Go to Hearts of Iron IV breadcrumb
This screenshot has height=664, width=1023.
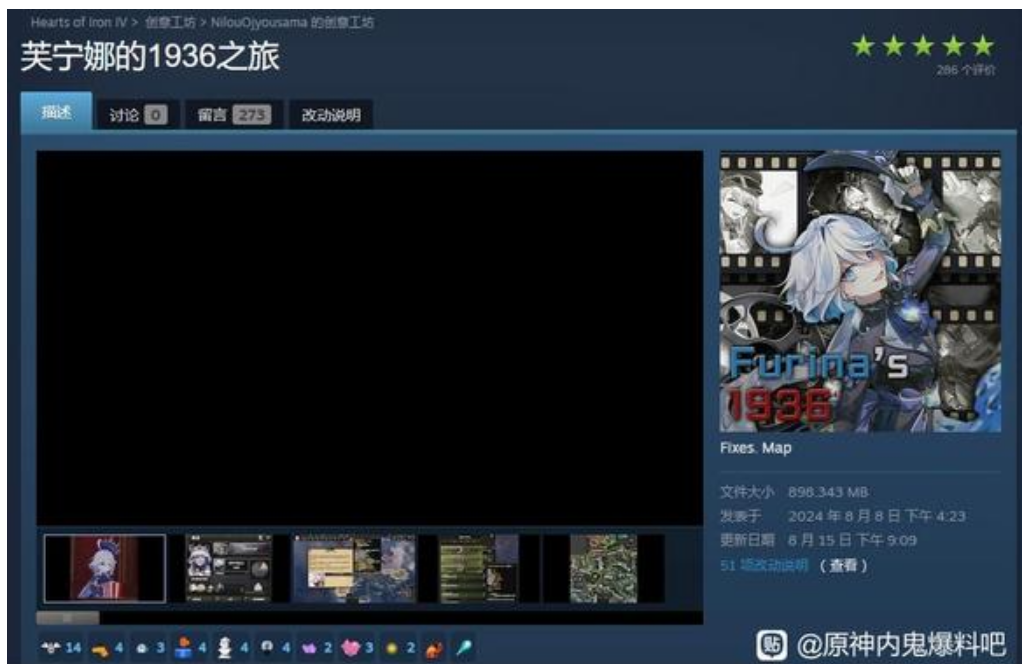79,22
